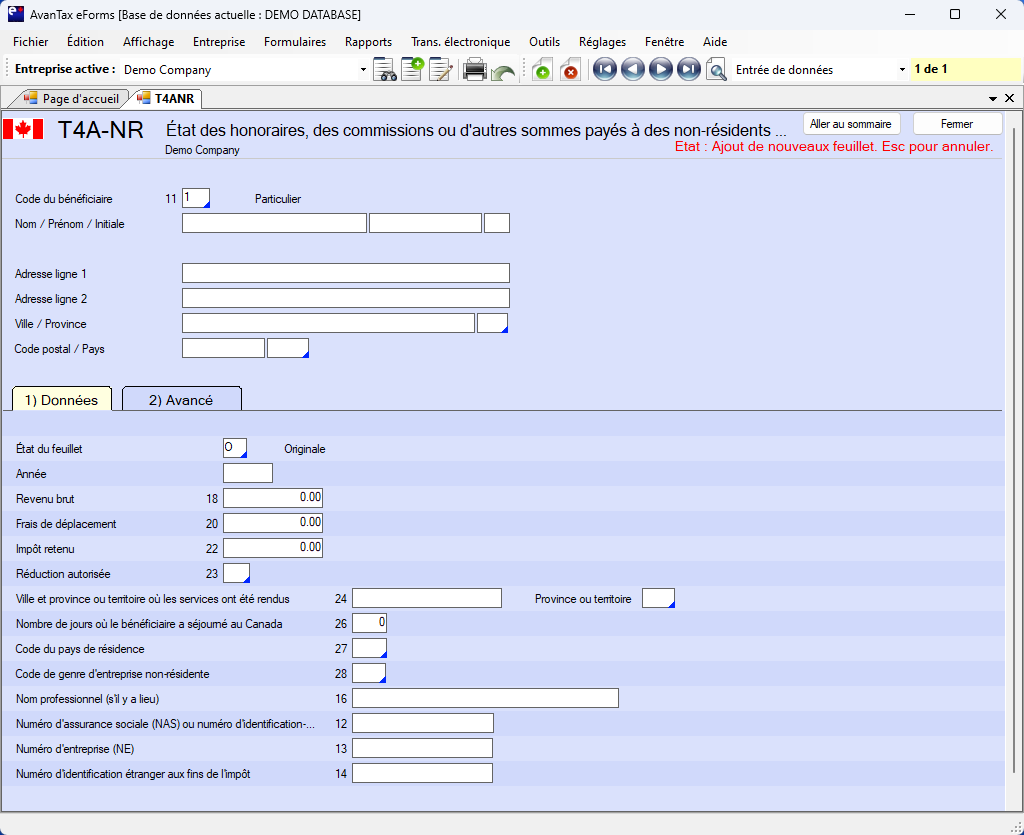1024x835 pixels.
Task: Click the Adresse ligne 1 input field
Action: (x=345, y=273)
